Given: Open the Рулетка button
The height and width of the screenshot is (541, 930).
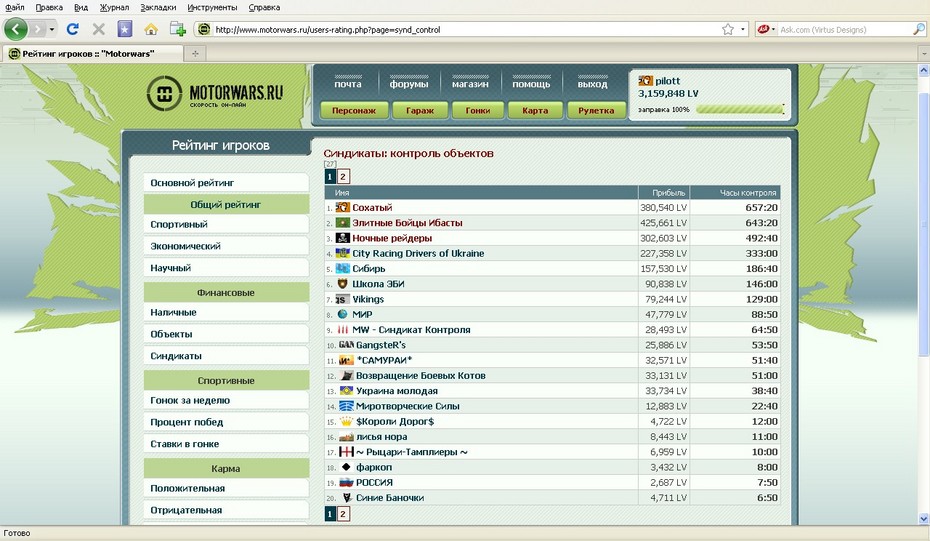Looking at the screenshot, I should tap(596, 110).
